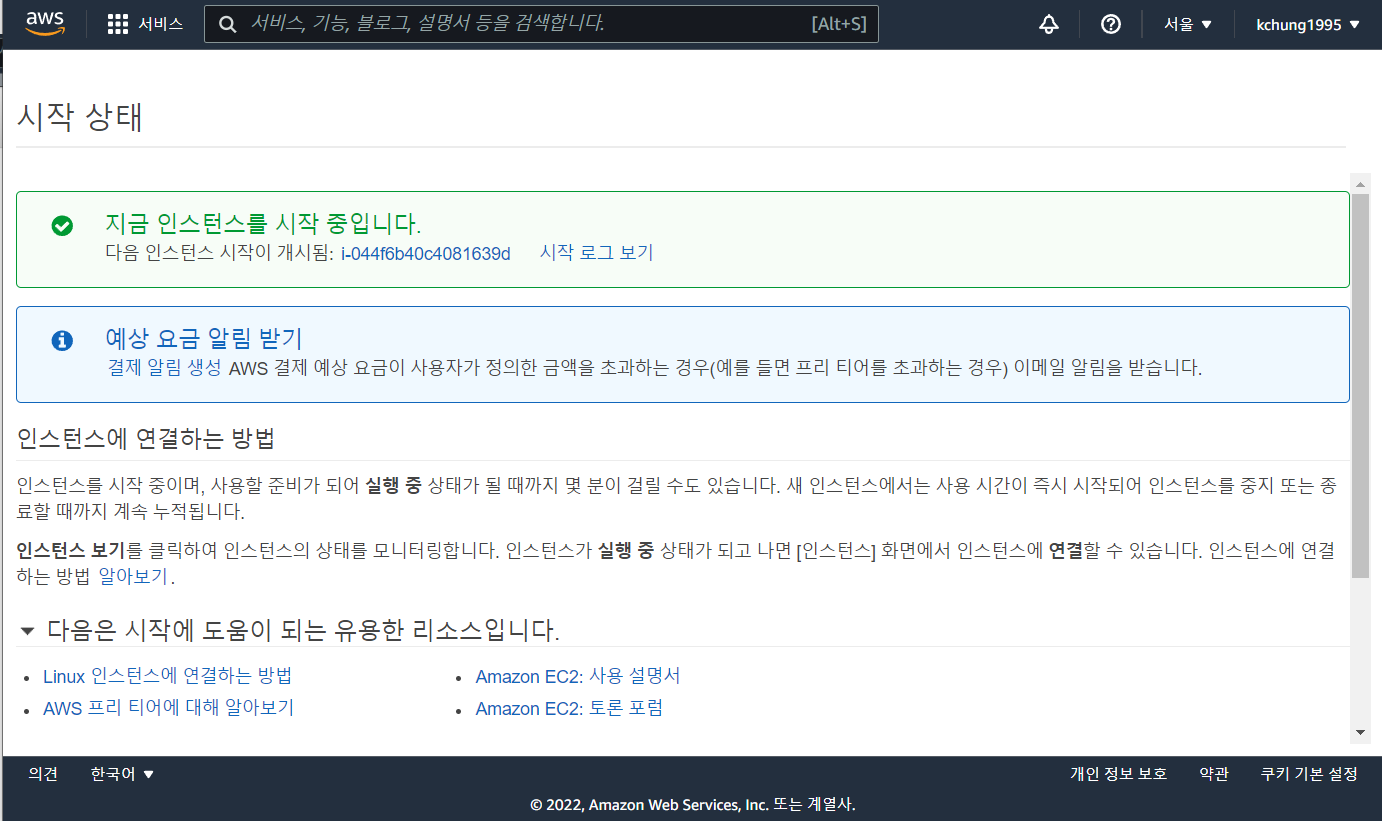Open the kchung1995 account dropdown
The height and width of the screenshot is (821, 1382).
tap(1308, 24)
